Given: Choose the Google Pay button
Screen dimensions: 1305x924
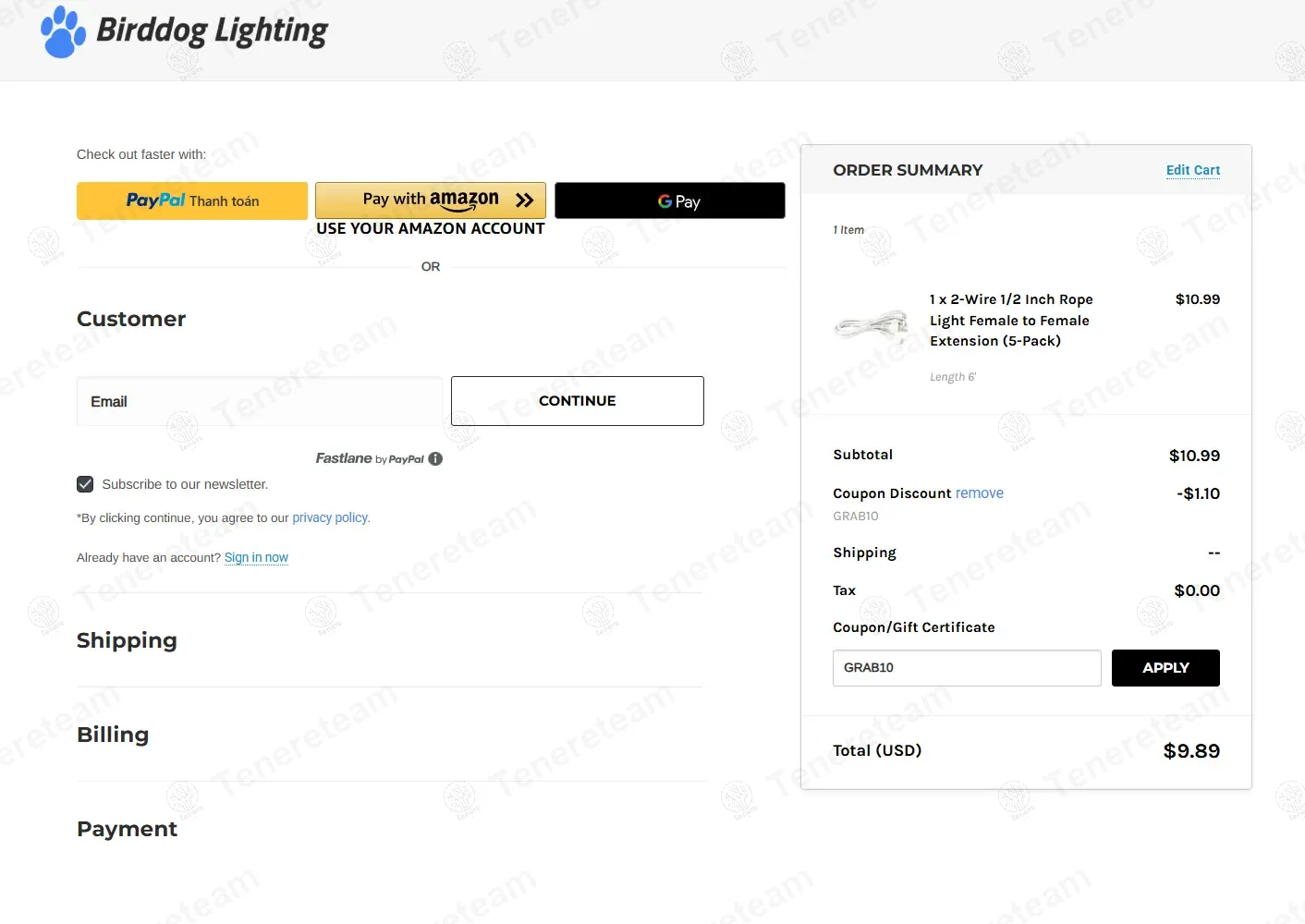Looking at the screenshot, I should click(669, 201).
